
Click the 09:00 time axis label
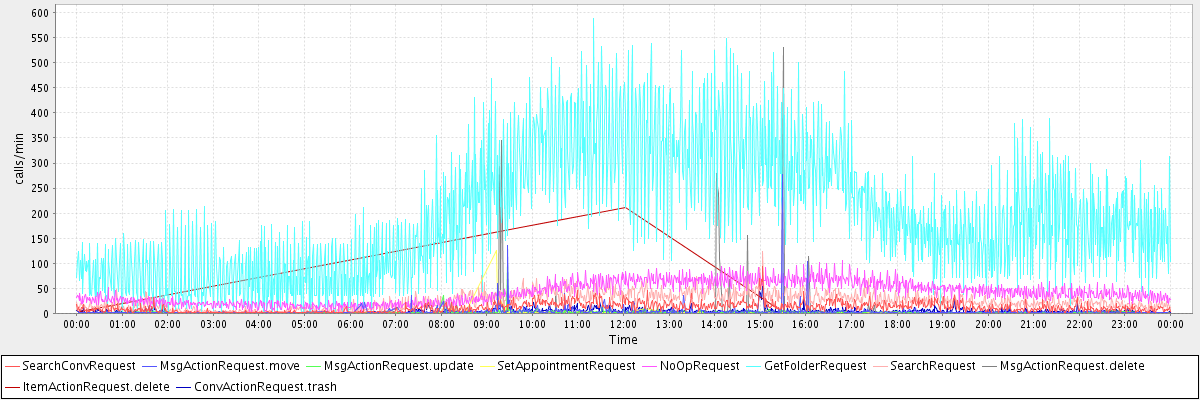[487, 324]
